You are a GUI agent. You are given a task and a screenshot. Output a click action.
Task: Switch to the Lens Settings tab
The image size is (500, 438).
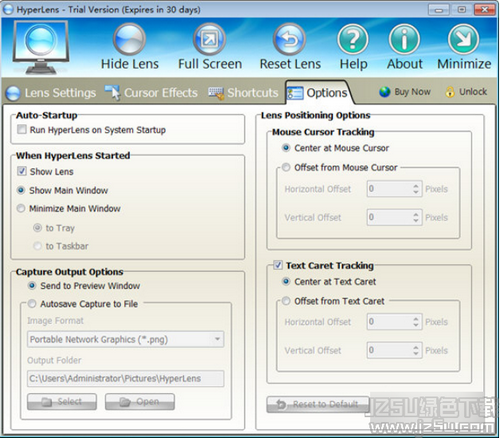[51, 93]
